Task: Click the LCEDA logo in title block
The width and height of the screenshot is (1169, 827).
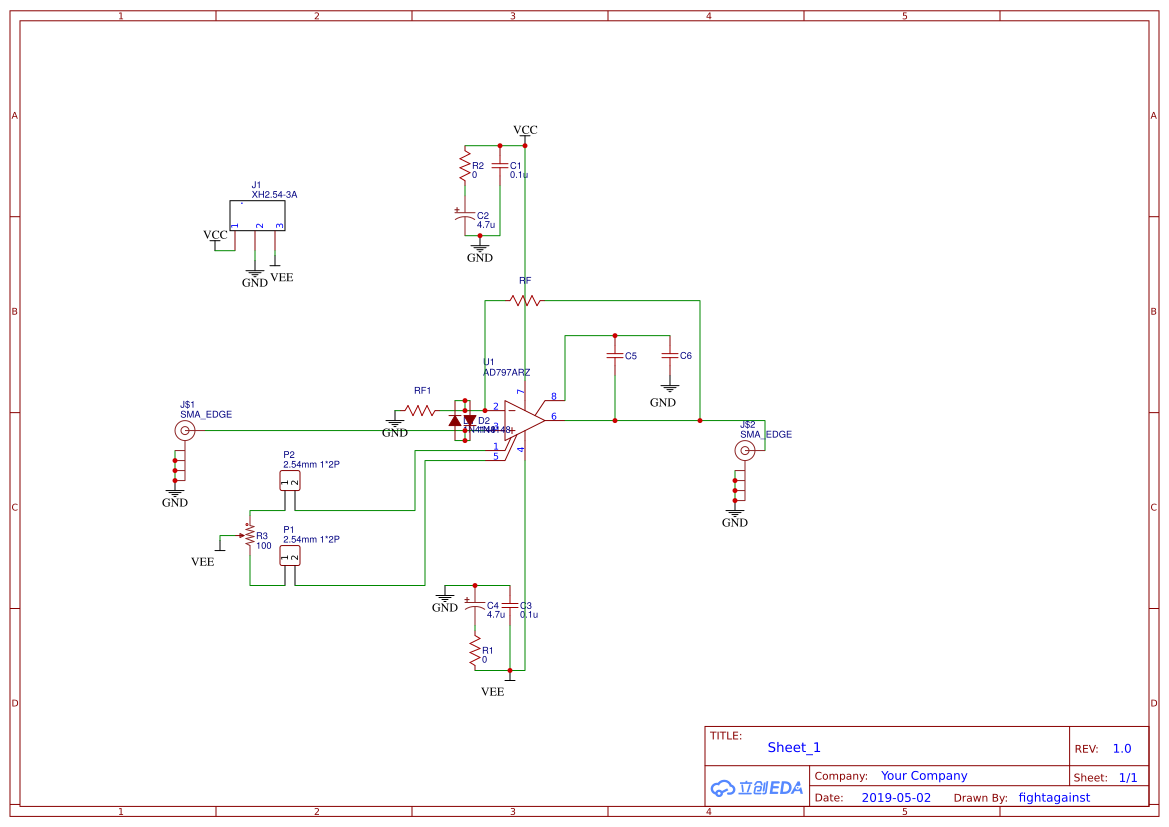Action: coord(757,787)
